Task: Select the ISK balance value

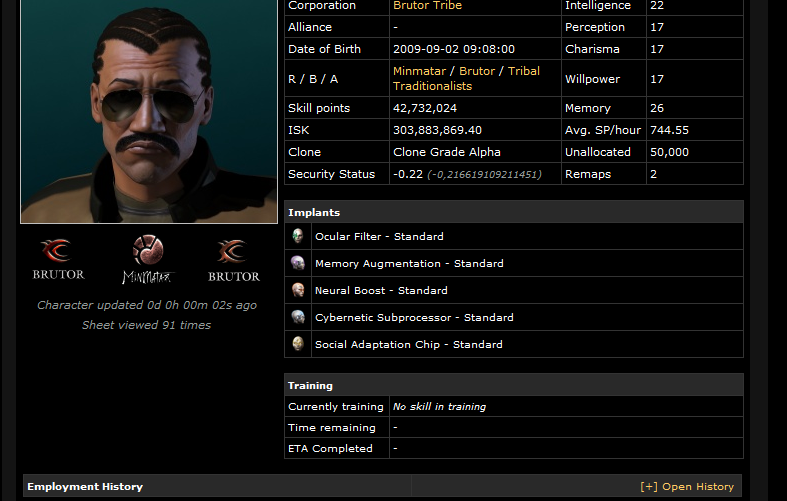Action: coord(437,130)
